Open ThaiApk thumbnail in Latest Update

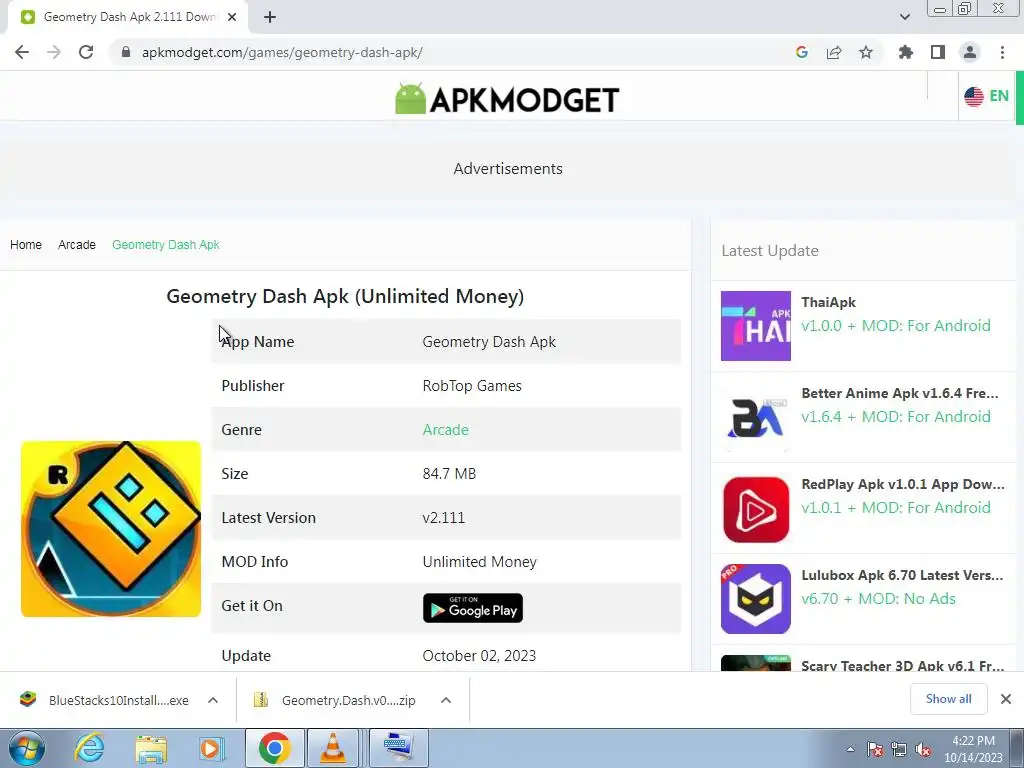pos(756,326)
